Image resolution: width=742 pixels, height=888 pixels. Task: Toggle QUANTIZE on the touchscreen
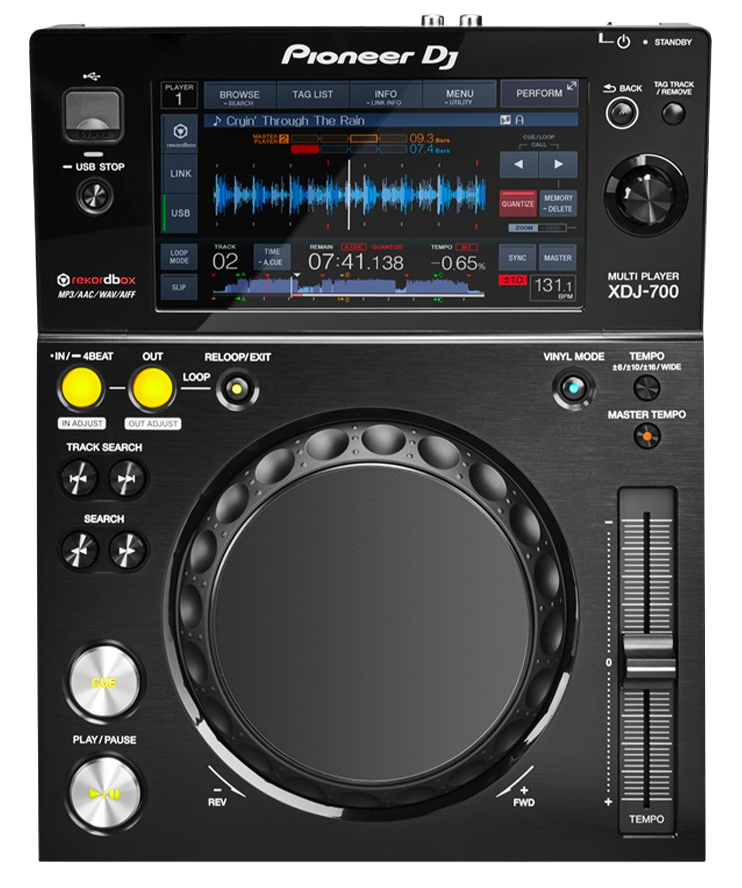point(518,204)
